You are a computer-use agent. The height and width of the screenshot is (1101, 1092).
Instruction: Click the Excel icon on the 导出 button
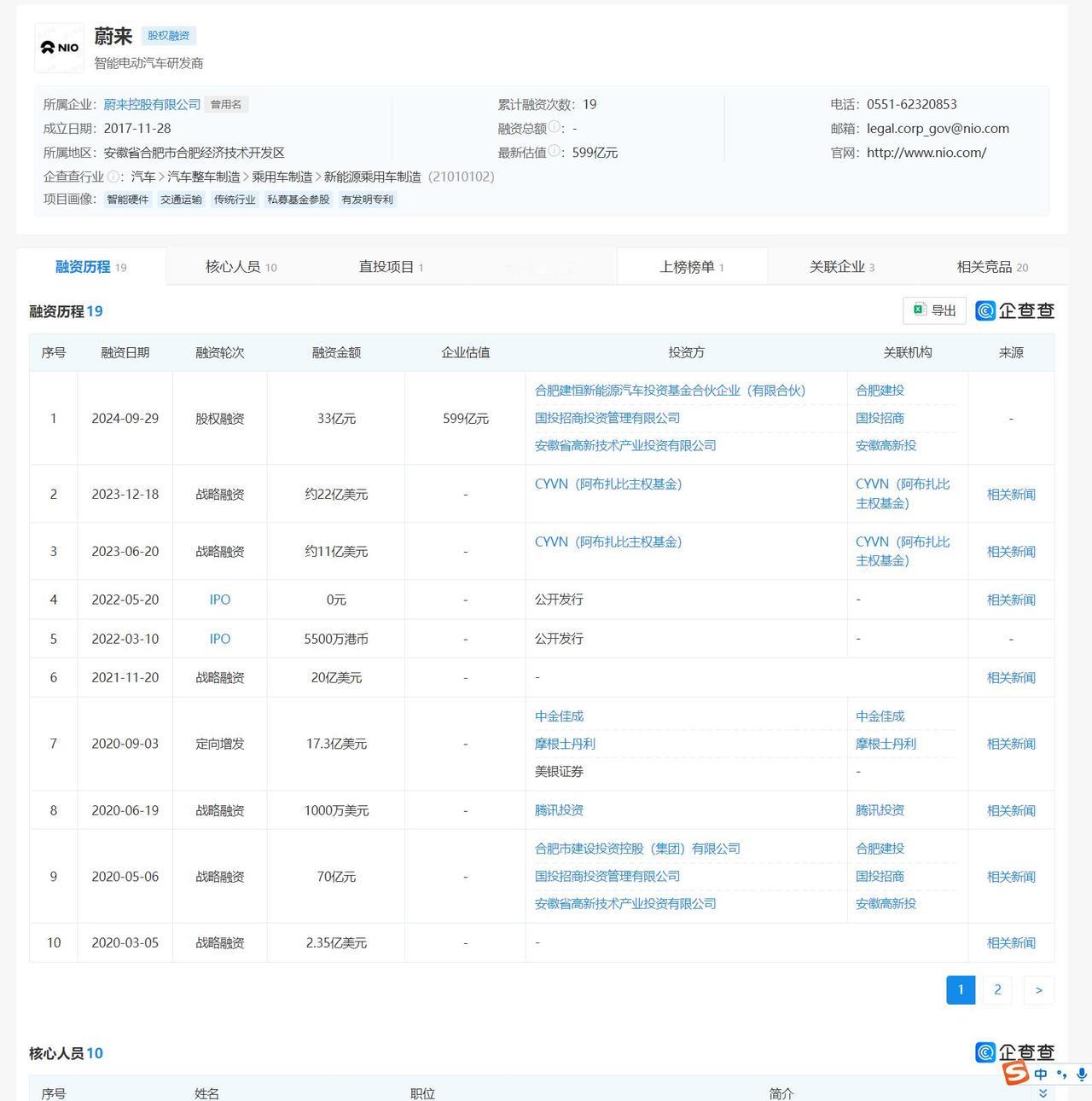920,310
